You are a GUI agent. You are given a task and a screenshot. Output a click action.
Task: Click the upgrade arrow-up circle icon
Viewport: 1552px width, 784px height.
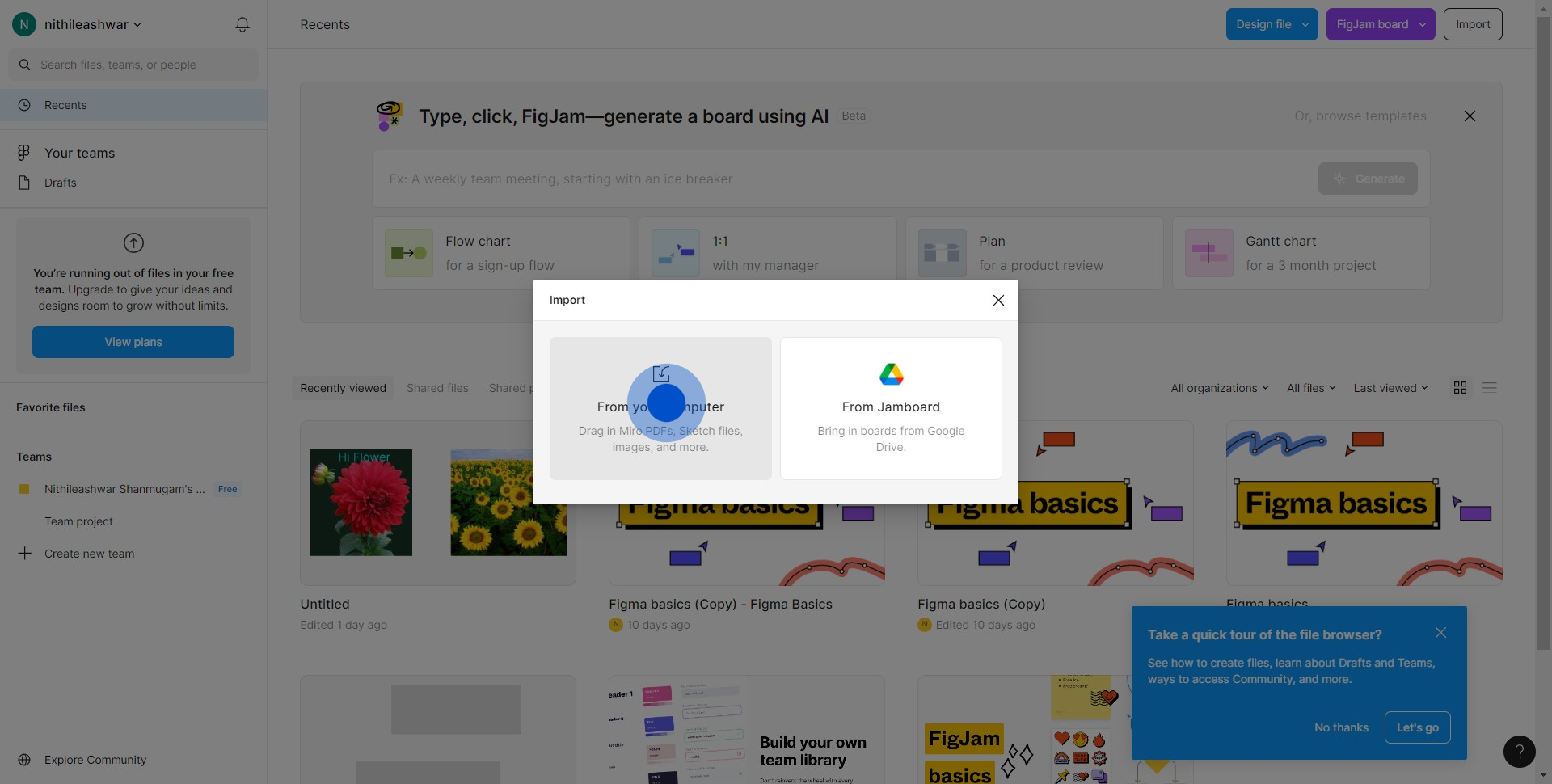click(x=133, y=242)
